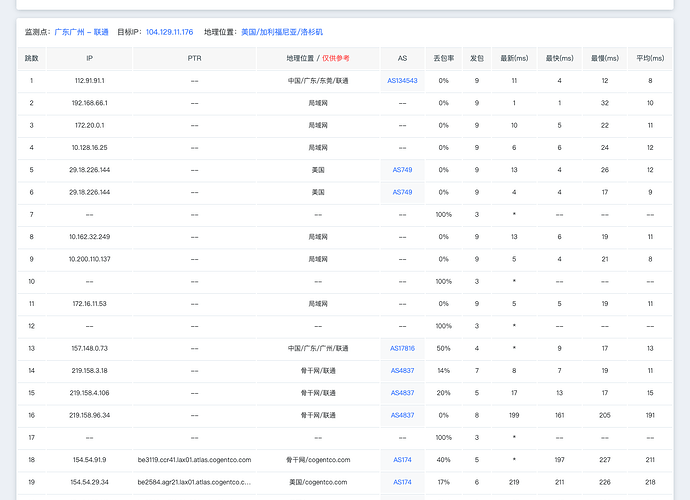Select IP cell 192.168.66.1
This screenshot has width=690, height=500.
pos(89,103)
